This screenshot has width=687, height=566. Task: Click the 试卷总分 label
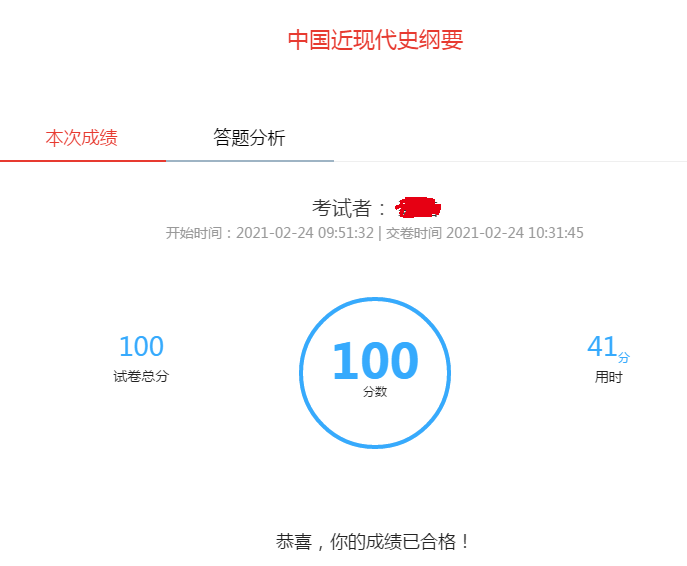click(x=141, y=376)
